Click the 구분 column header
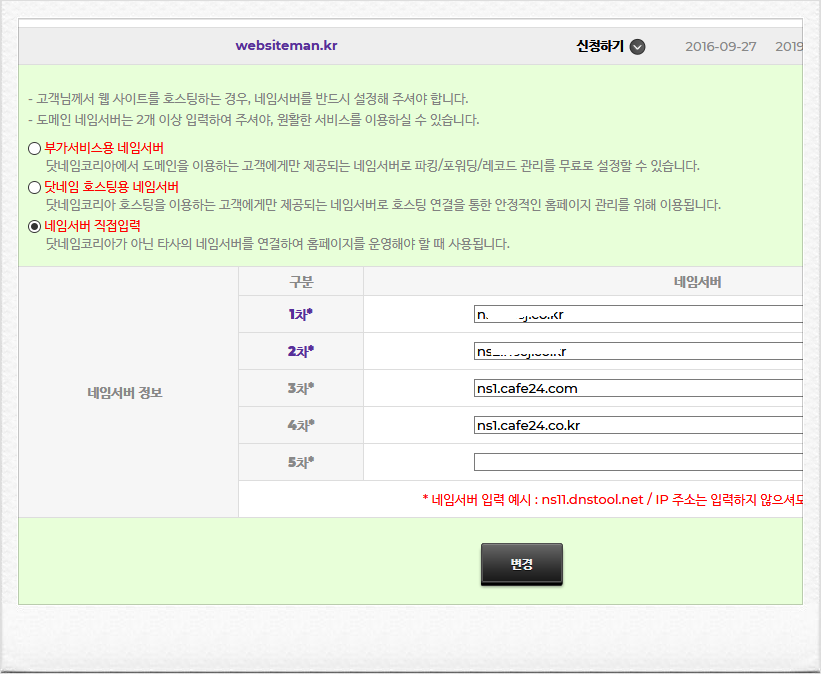Image resolution: width=821 pixels, height=674 pixels. point(301,282)
